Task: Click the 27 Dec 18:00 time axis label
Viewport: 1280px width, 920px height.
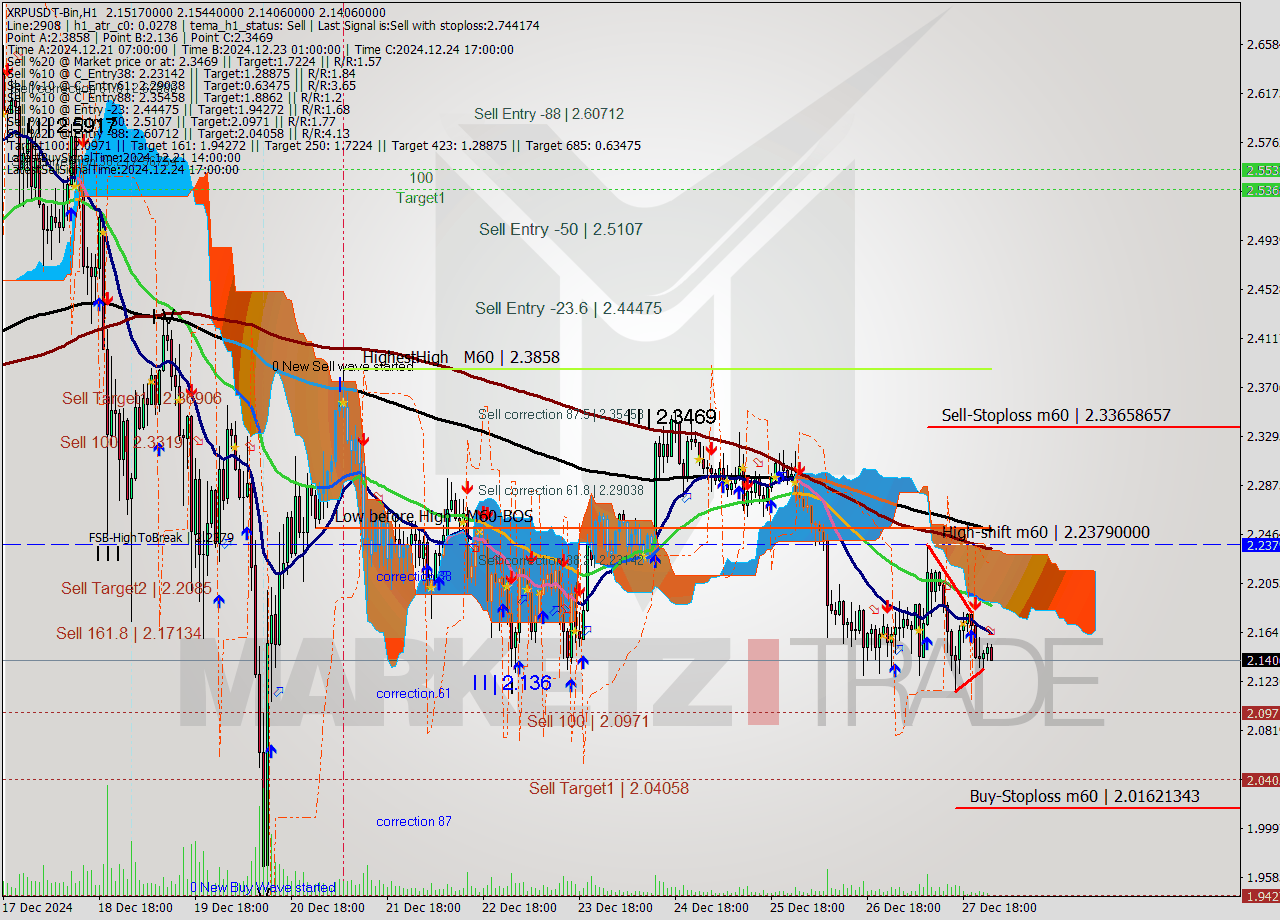Action: pos(998,908)
